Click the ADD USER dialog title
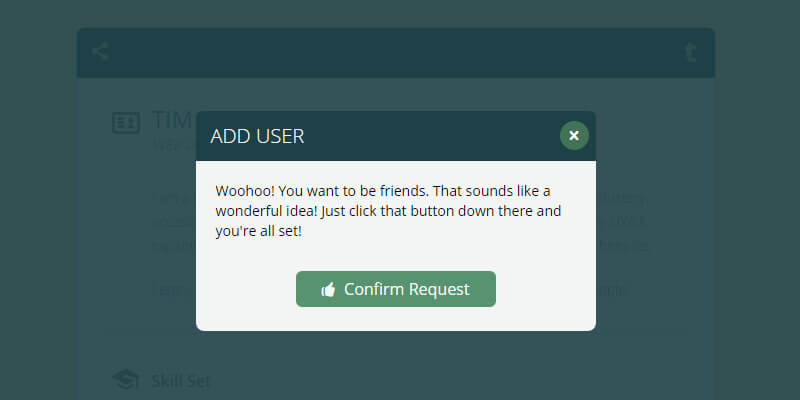The width and height of the screenshot is (800, 400). (257, 136)
